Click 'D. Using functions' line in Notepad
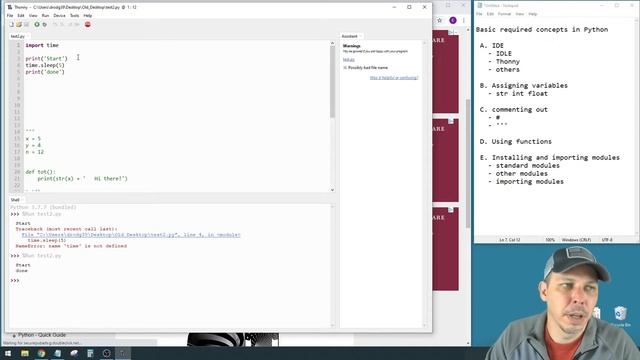 [x=516, y=142]
